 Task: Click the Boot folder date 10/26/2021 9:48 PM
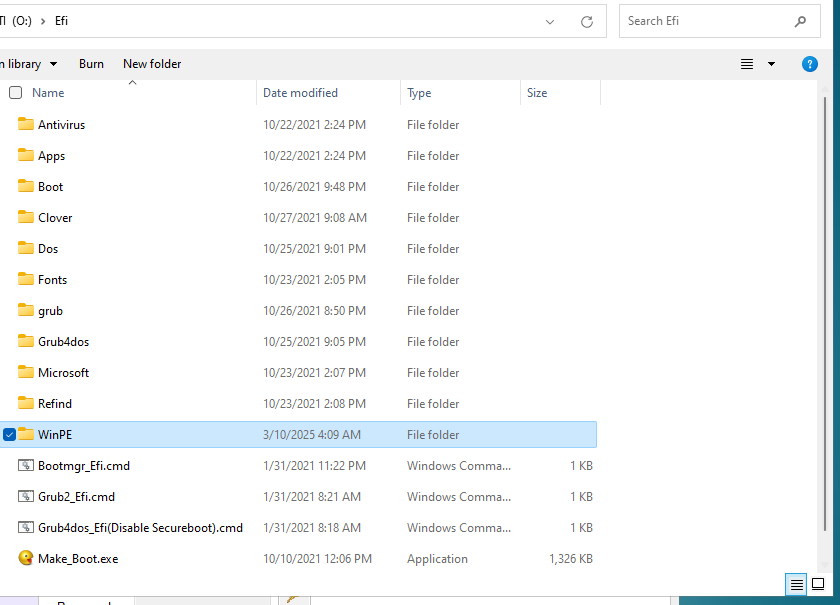click(314, 186)
